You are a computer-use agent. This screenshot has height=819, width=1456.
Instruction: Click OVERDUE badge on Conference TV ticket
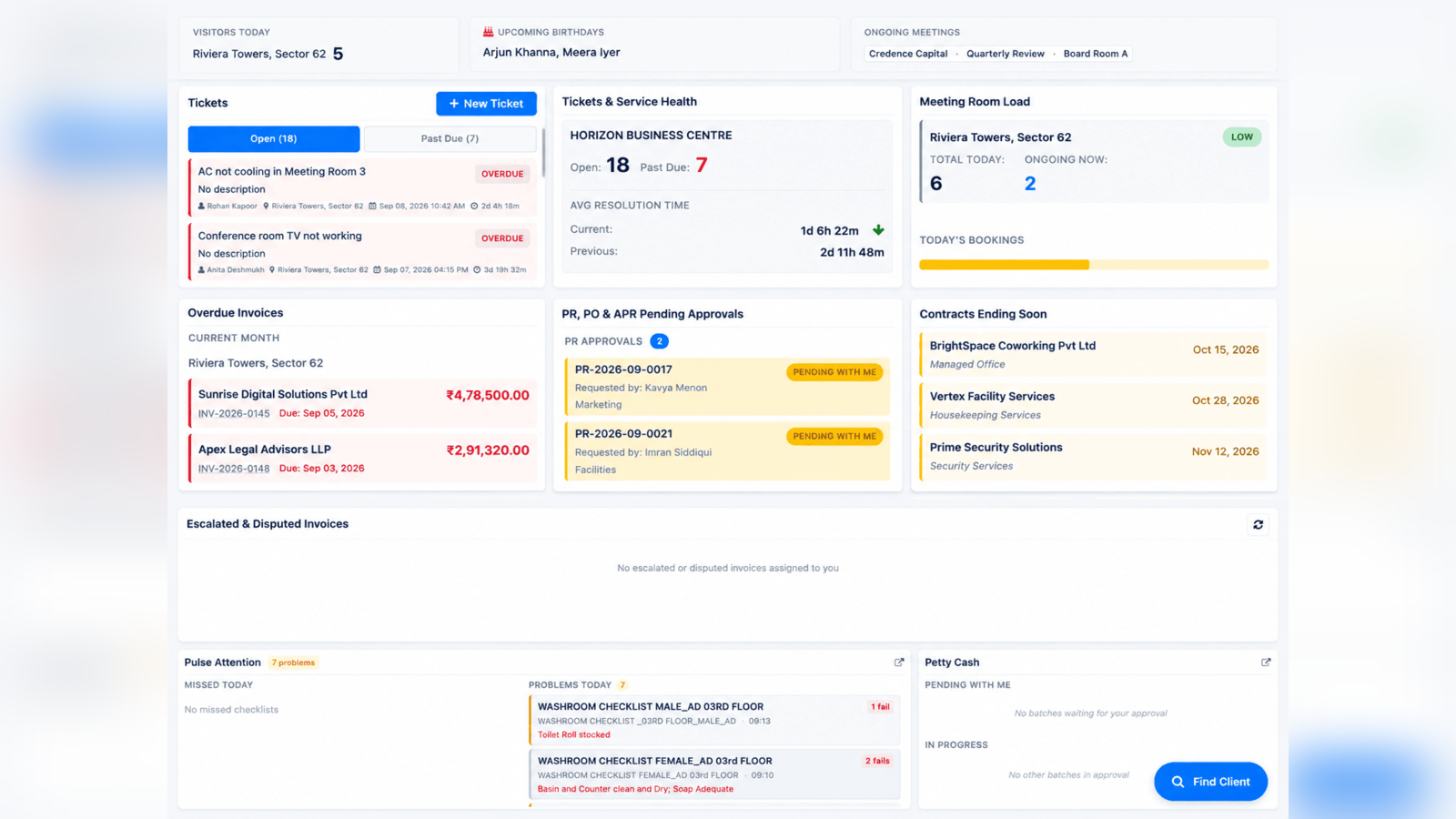(502, 238)
